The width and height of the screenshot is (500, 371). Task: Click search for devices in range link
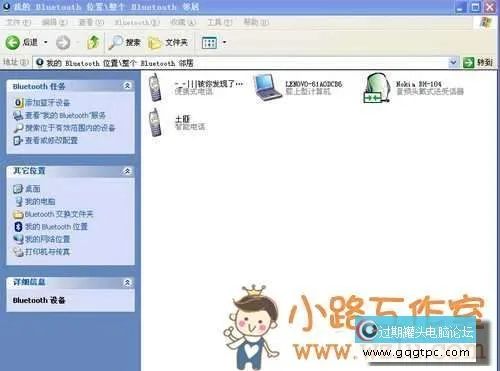(x=70, y=128)
